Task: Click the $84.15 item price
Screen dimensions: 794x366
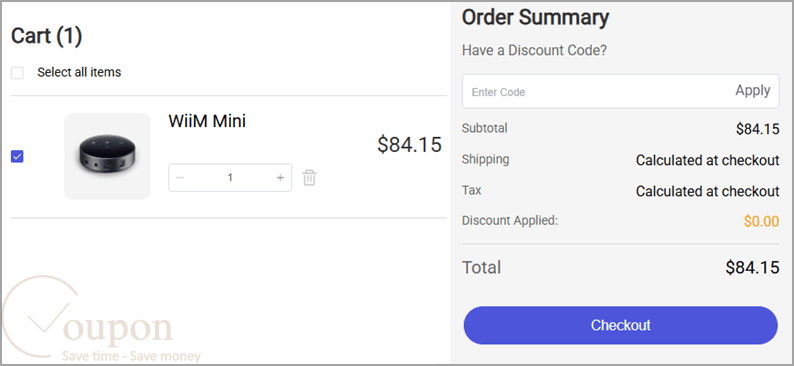Action: (409, 145)
